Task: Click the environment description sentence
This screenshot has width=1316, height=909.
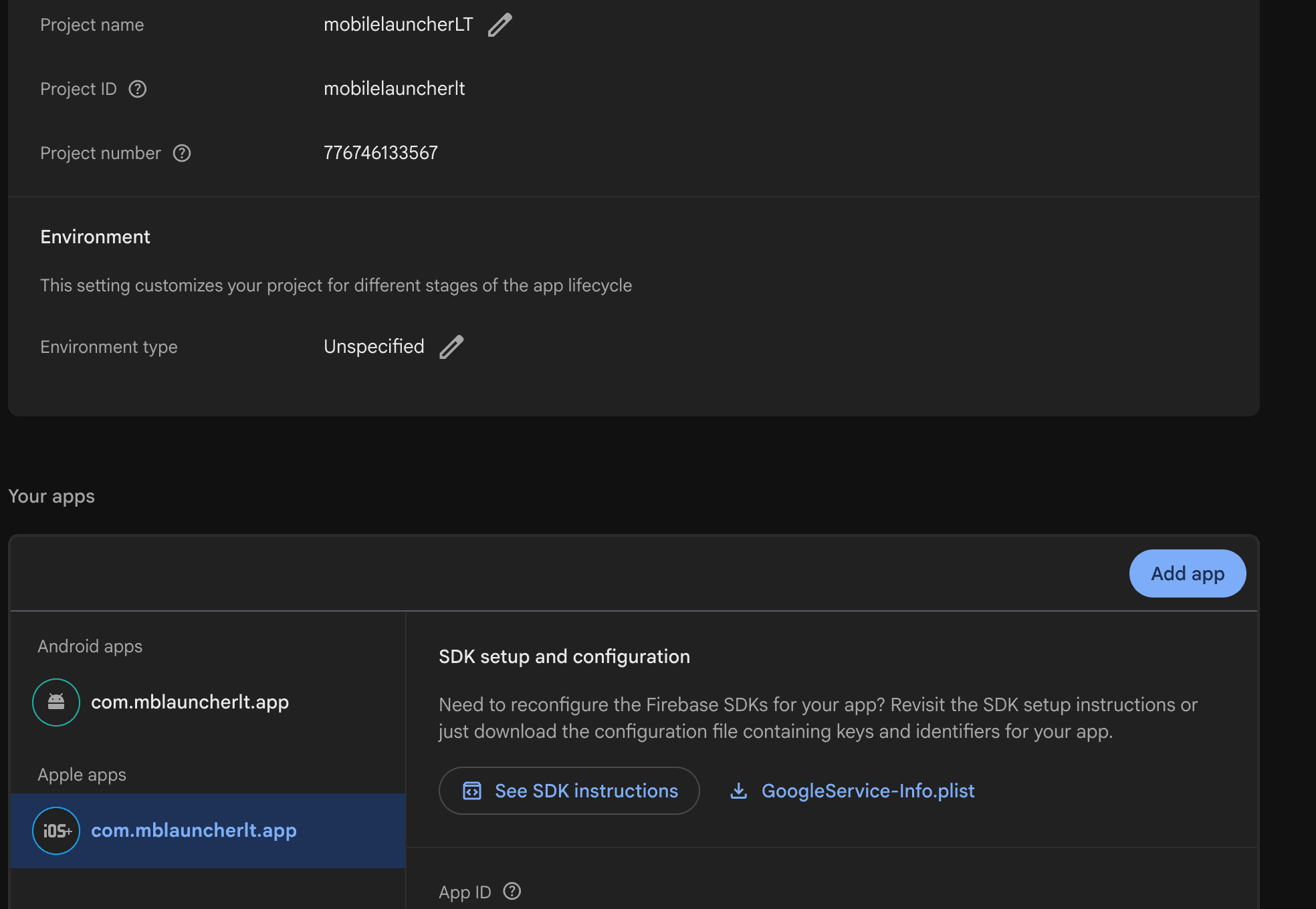Action: [x=336, y=285]
